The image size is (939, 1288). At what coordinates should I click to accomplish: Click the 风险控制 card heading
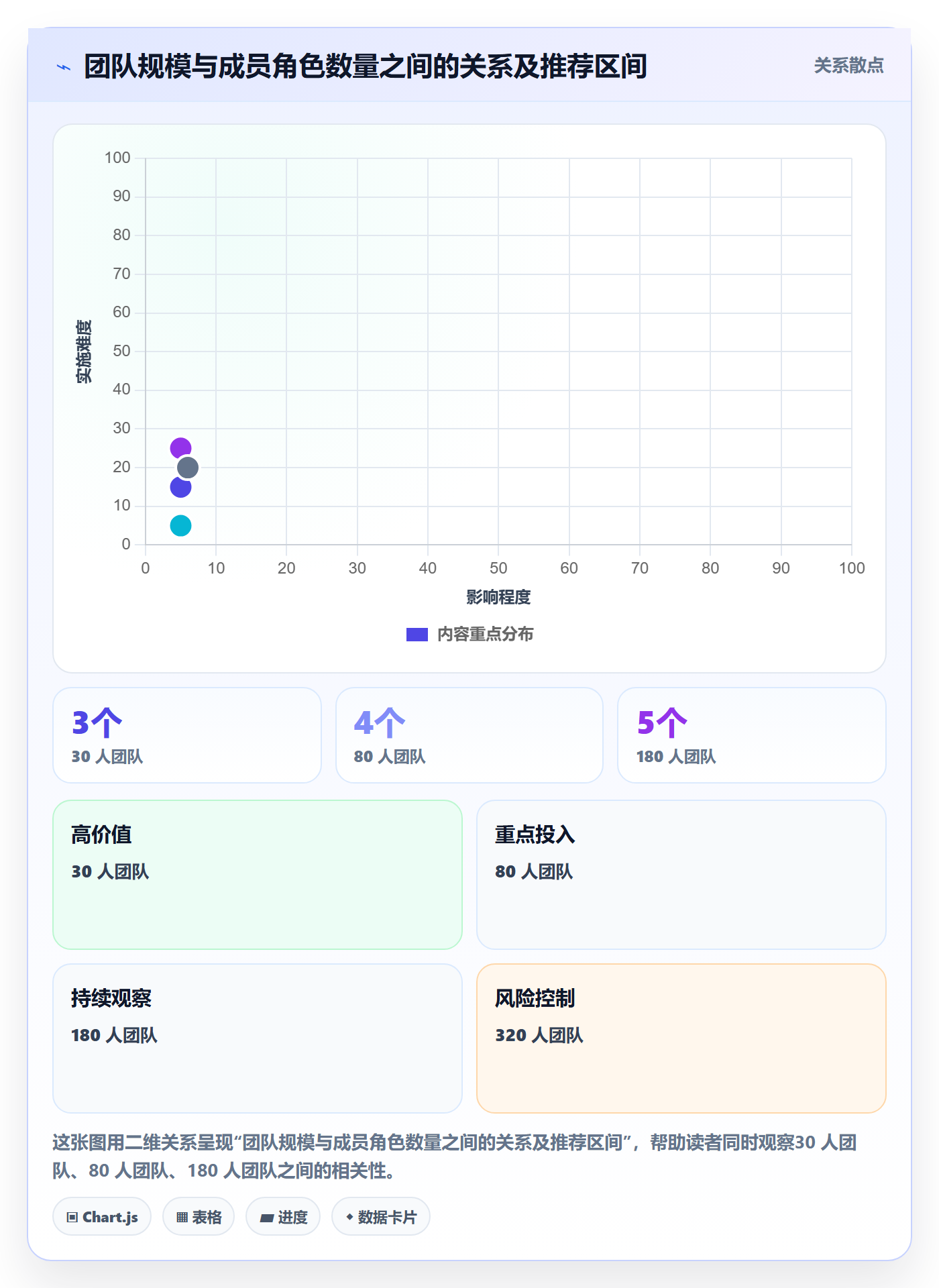tap(535, 998)
